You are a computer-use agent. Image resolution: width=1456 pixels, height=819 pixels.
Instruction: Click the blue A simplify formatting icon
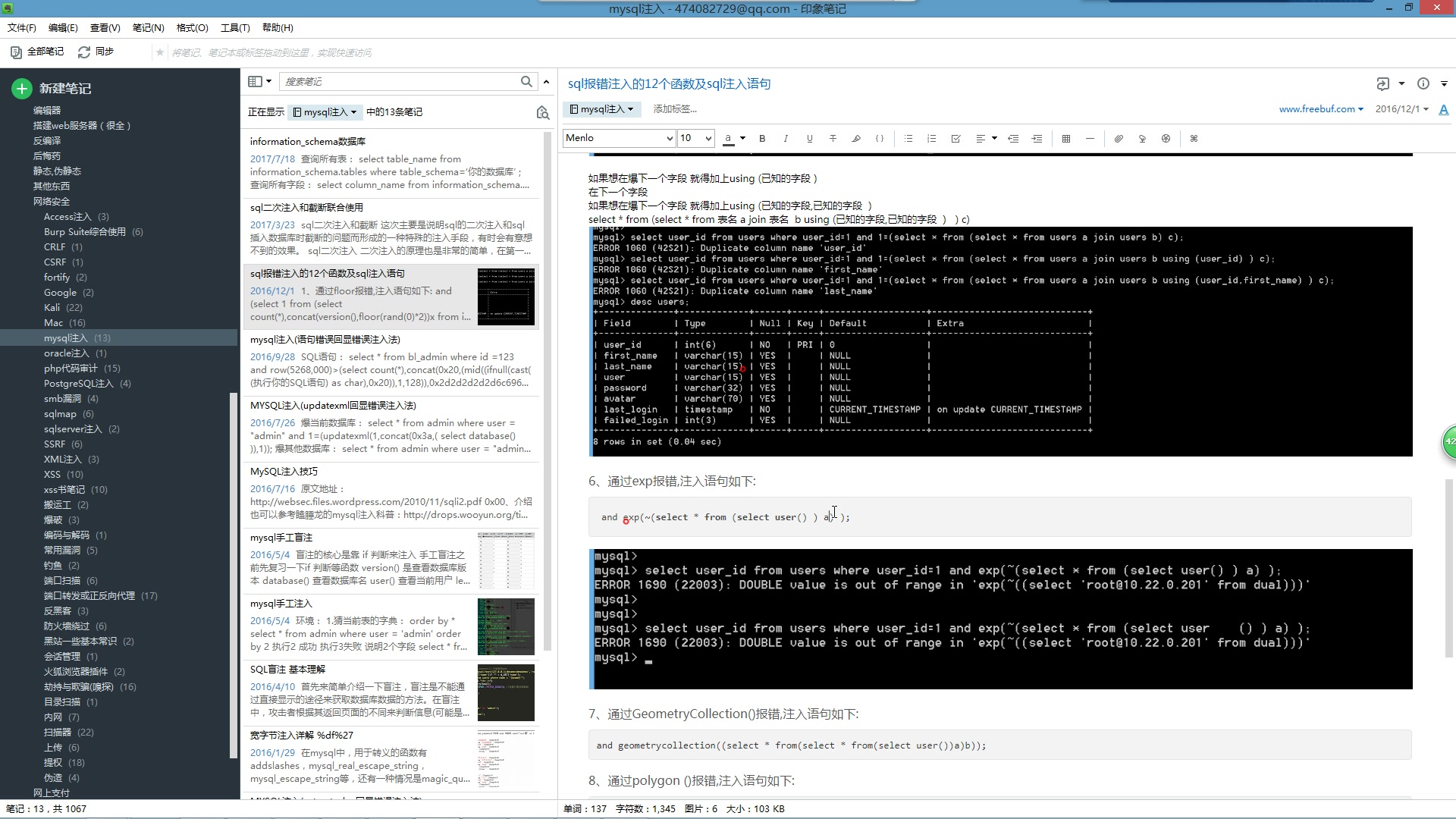coord(1444,109)
